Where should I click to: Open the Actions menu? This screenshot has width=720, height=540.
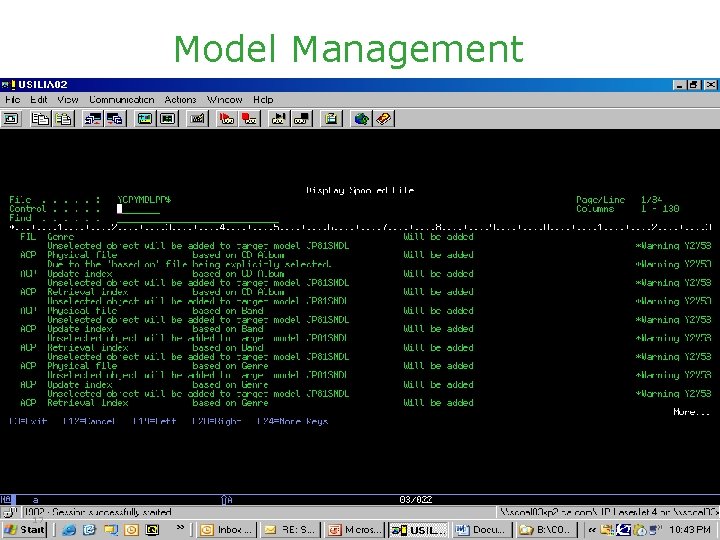click(x=180, y=99)
